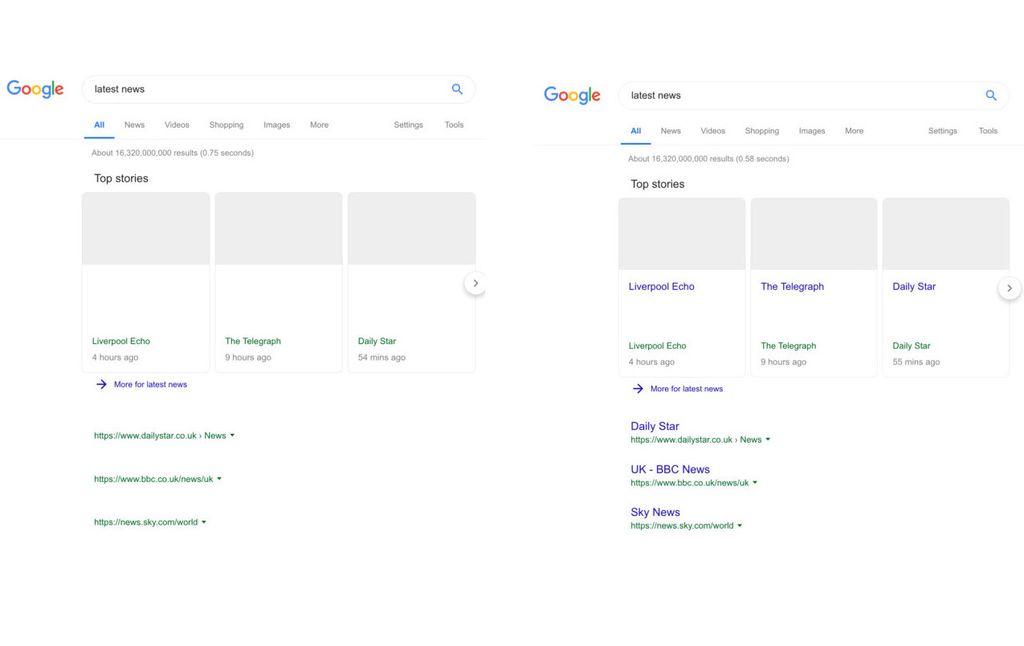Switch to the News tab
1024x646 pixels.
tap(134, 125)
